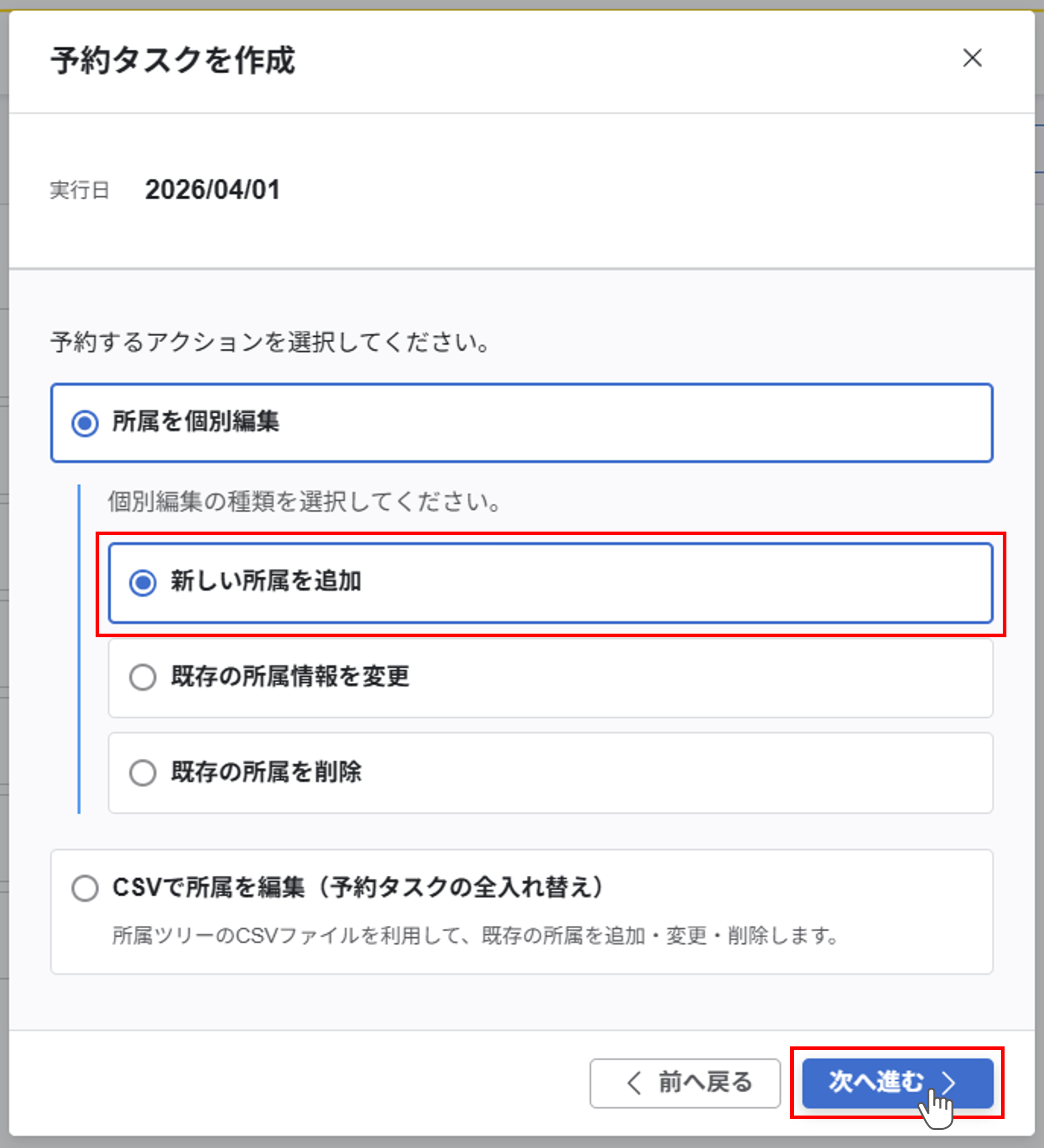Click the 既存の所属を削除 label text
Image resolution: width=1044 pixels, height=1148 pixels.
(266, 773)
